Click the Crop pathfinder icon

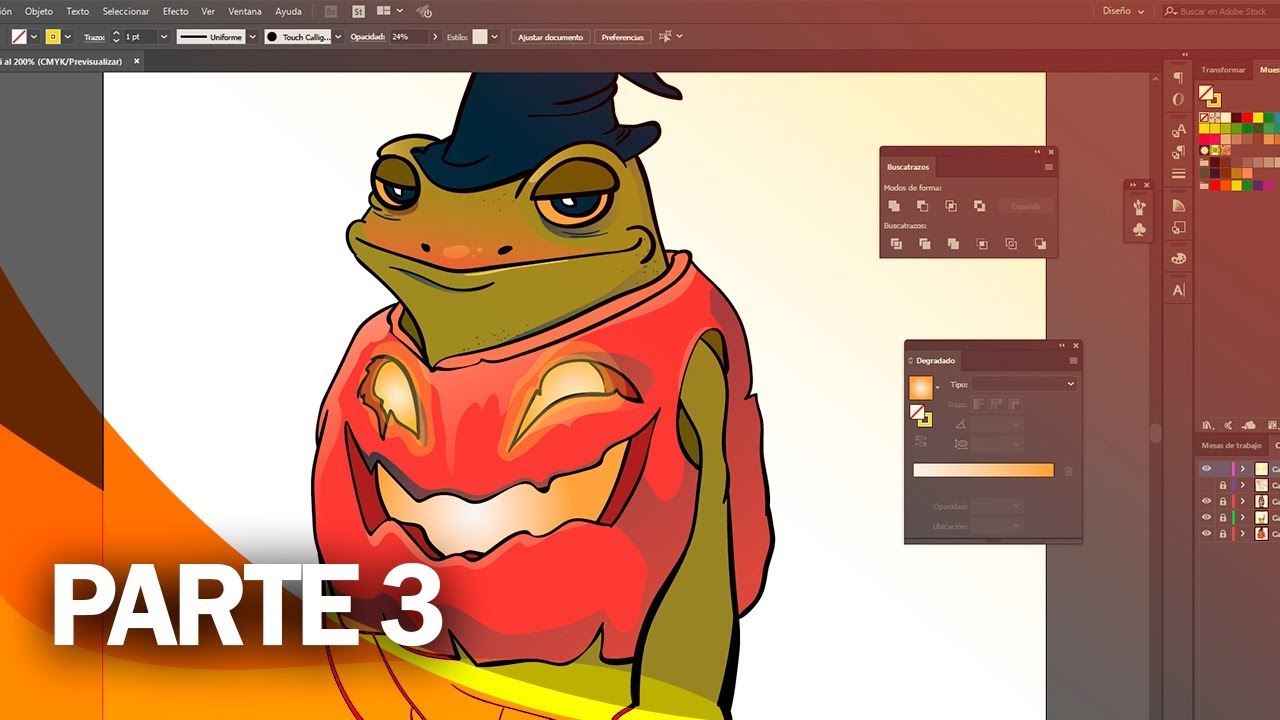coord(982,243)
